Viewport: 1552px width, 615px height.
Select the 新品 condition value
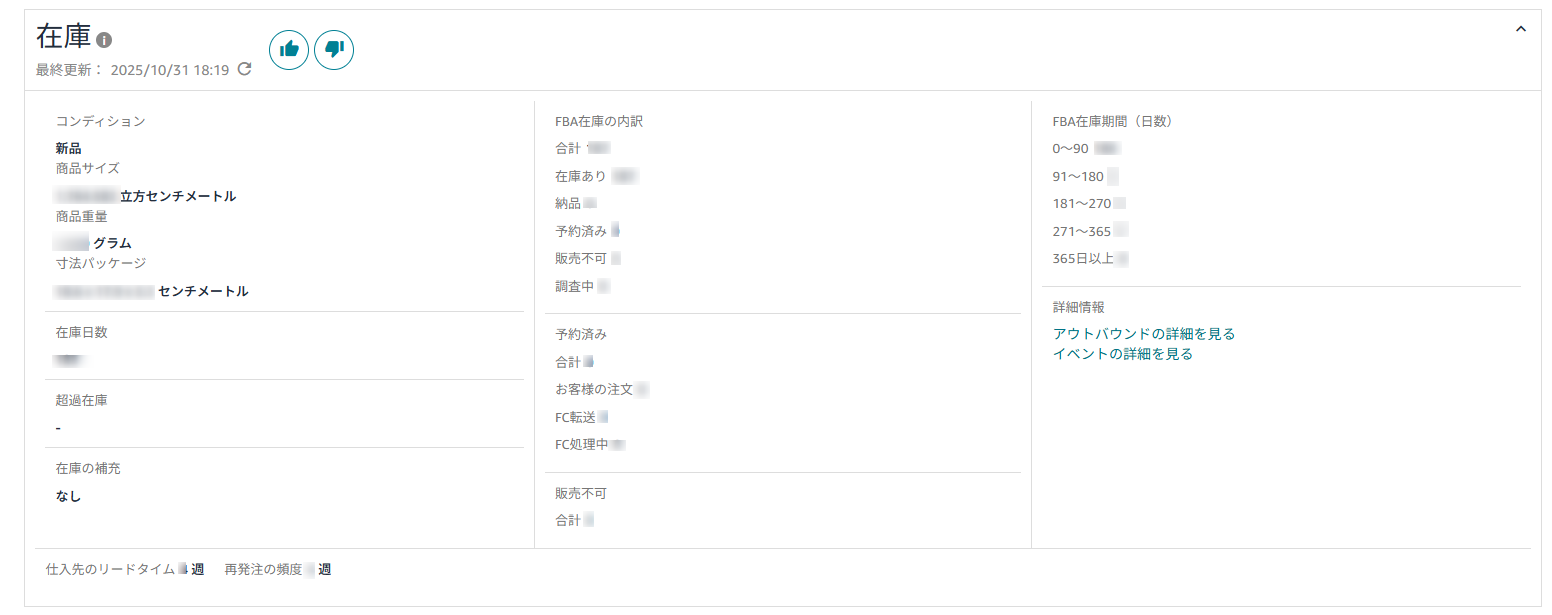69,148
